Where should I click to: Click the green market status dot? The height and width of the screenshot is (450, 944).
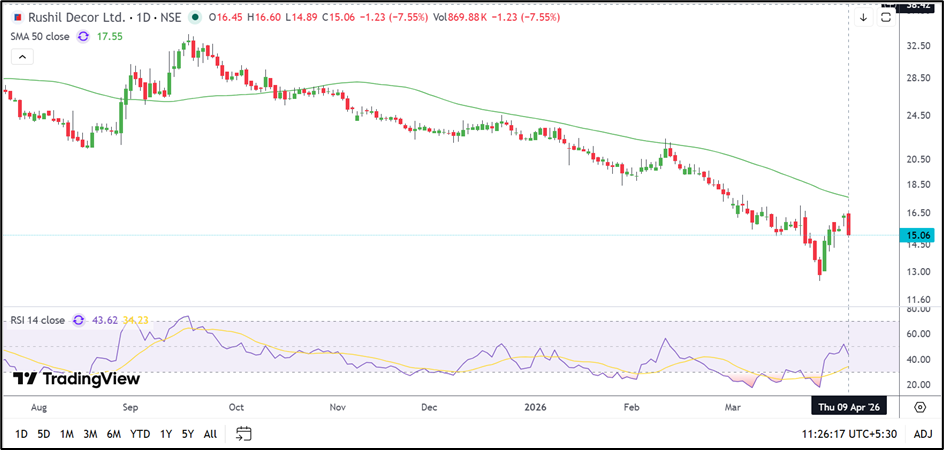[x=194, y=17]
